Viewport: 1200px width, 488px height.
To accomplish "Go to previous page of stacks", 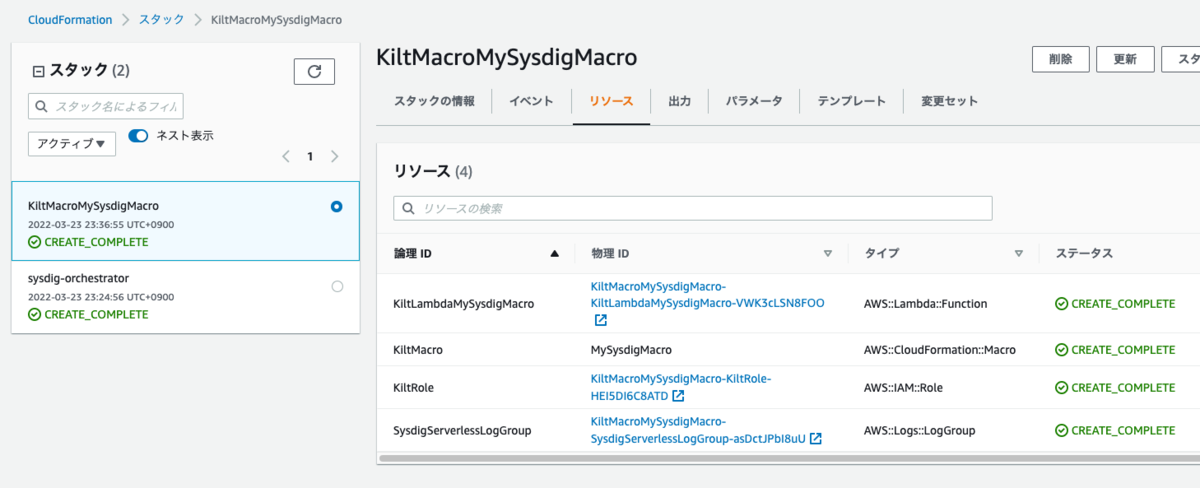I will (x=286, y=157).
